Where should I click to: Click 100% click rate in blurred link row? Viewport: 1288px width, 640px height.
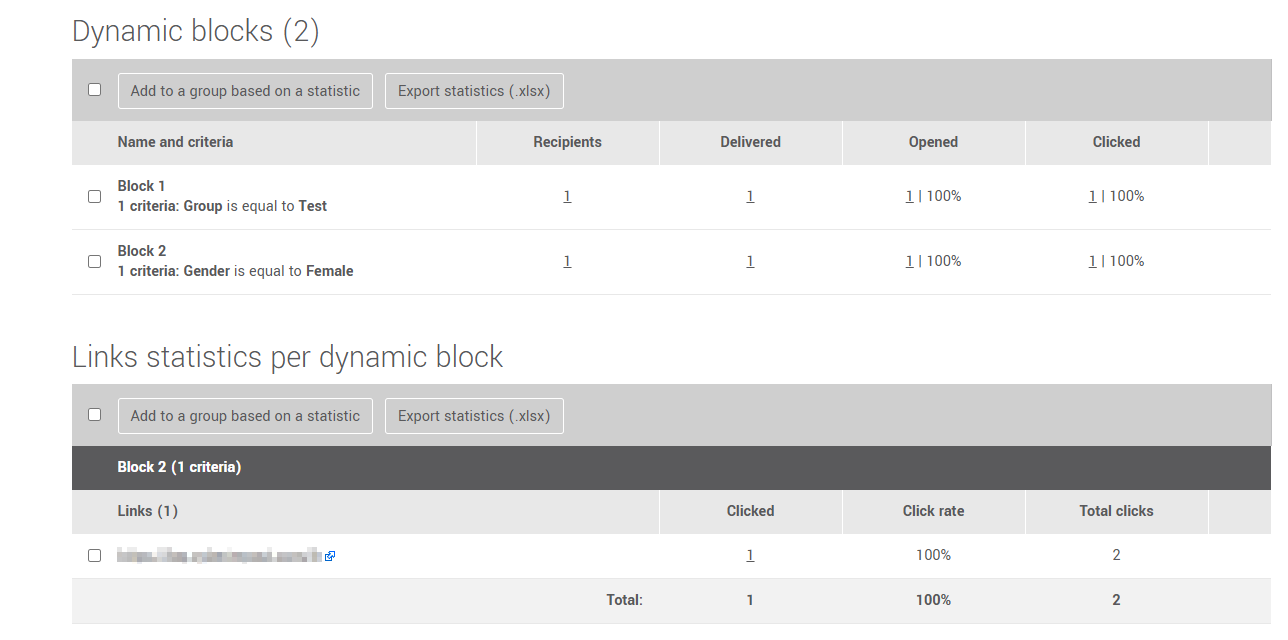(x=933, y=555)
